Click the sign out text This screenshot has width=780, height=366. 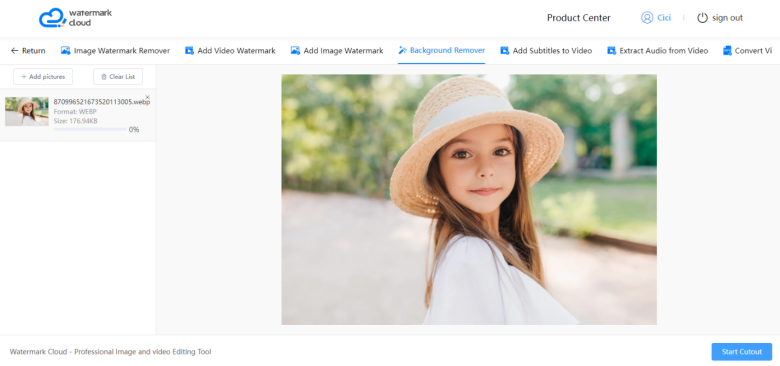point(727,18)
